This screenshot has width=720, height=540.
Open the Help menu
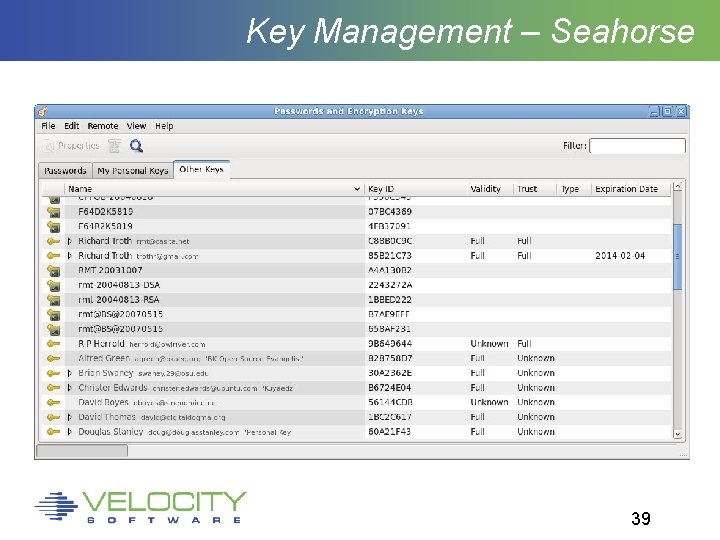(164, 126)
